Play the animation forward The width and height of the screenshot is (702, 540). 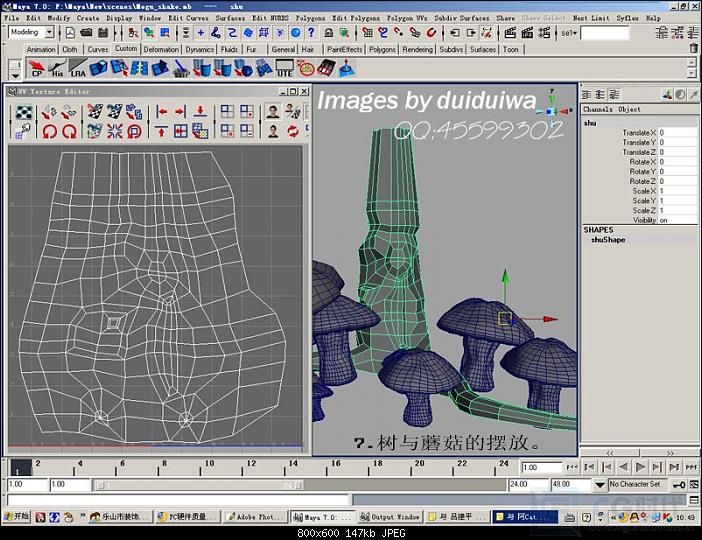pyautogui.click(x=640, y=467)
